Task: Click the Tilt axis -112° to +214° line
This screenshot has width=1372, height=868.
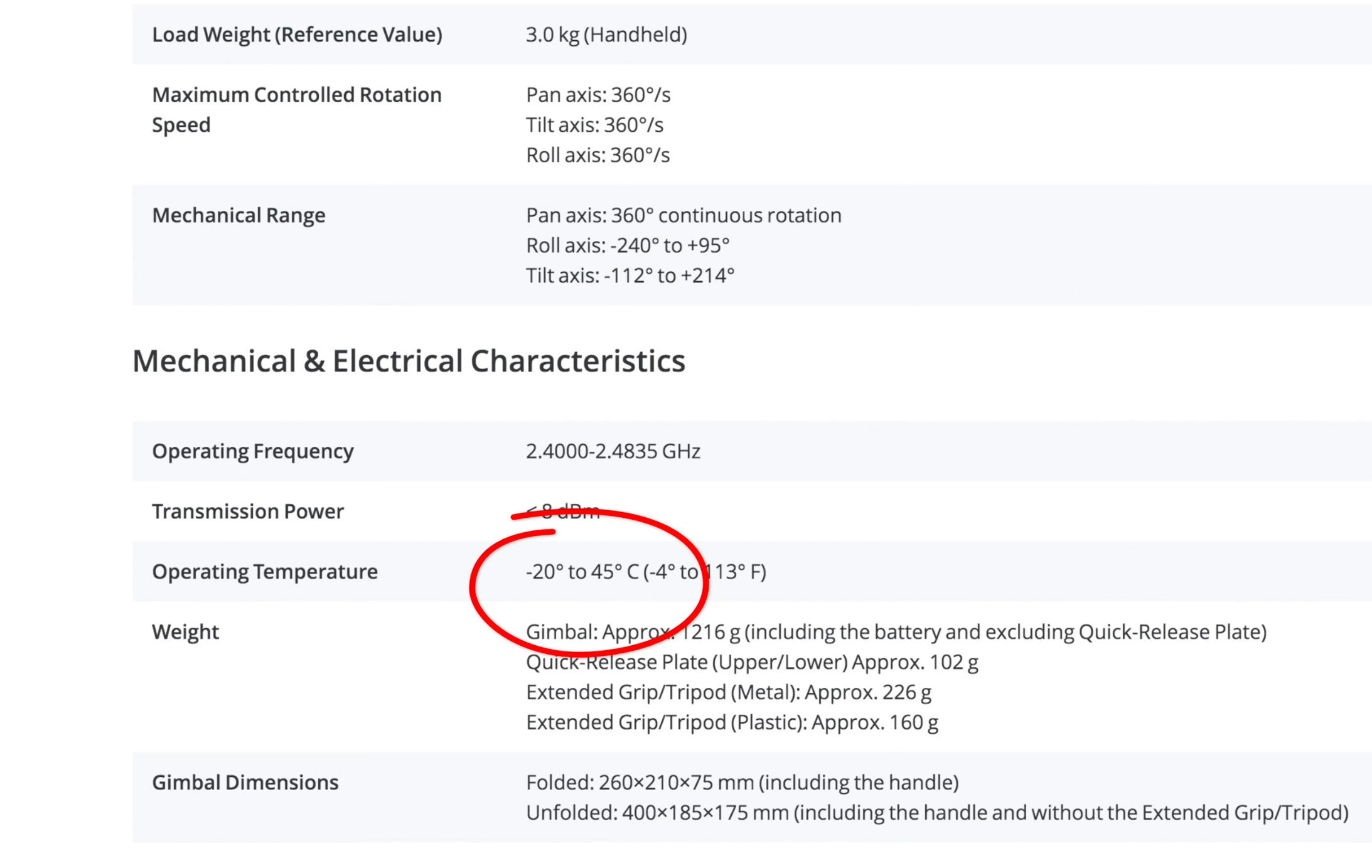Action: tap(630, 276)
